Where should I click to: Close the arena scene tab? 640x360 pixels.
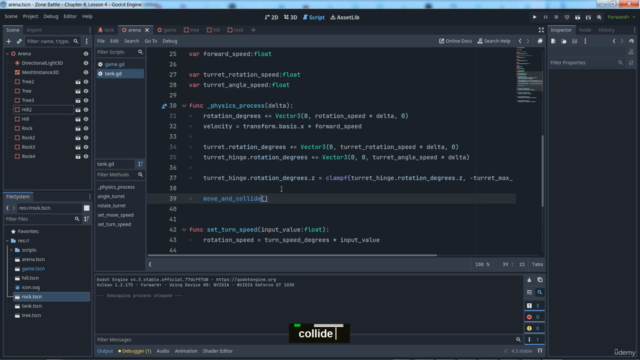(147, 30)
